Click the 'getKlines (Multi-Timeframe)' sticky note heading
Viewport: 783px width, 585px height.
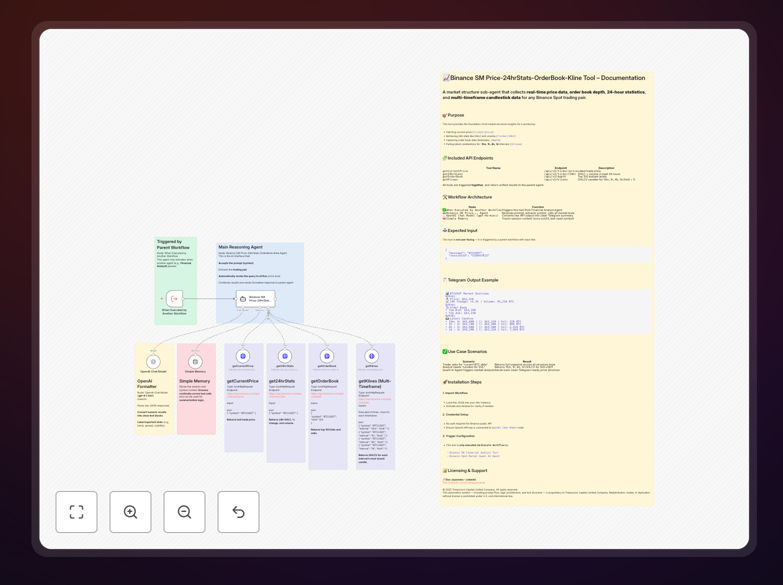[x=375, y=384]
